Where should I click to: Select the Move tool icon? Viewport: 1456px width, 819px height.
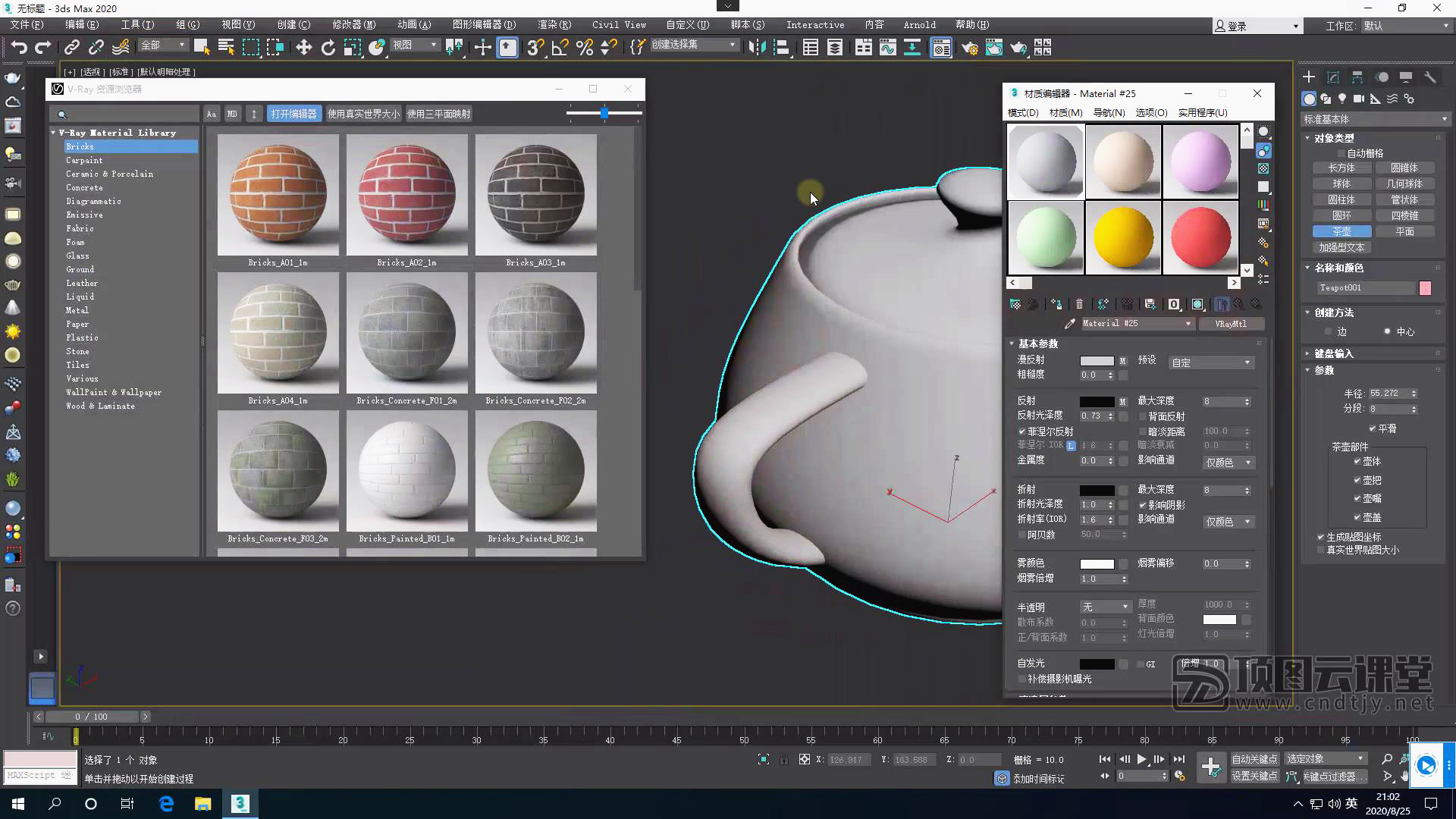[x=303, y=48]
